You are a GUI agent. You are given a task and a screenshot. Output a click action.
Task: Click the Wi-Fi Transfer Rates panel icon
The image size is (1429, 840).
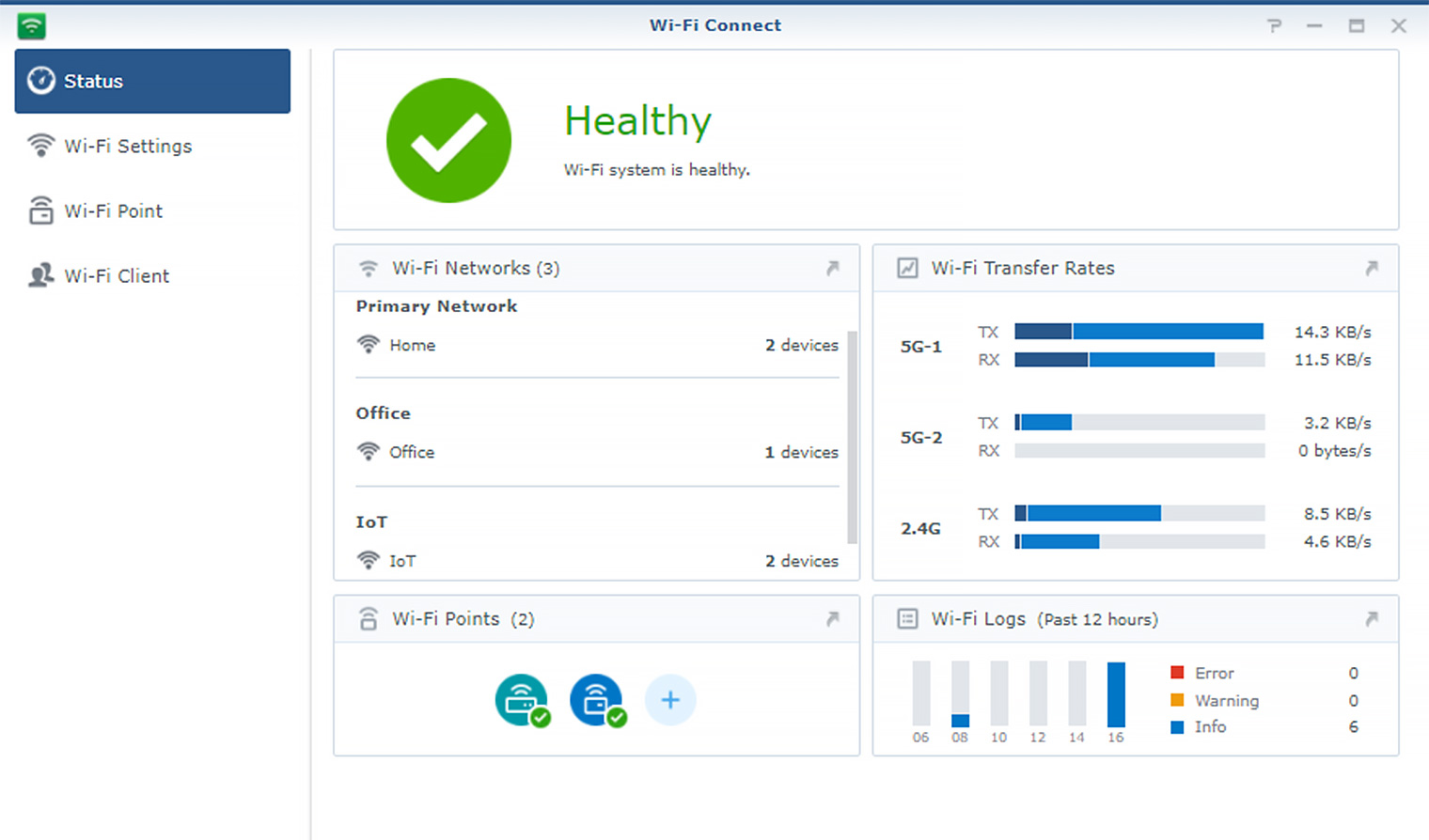(x=907, y=268)
